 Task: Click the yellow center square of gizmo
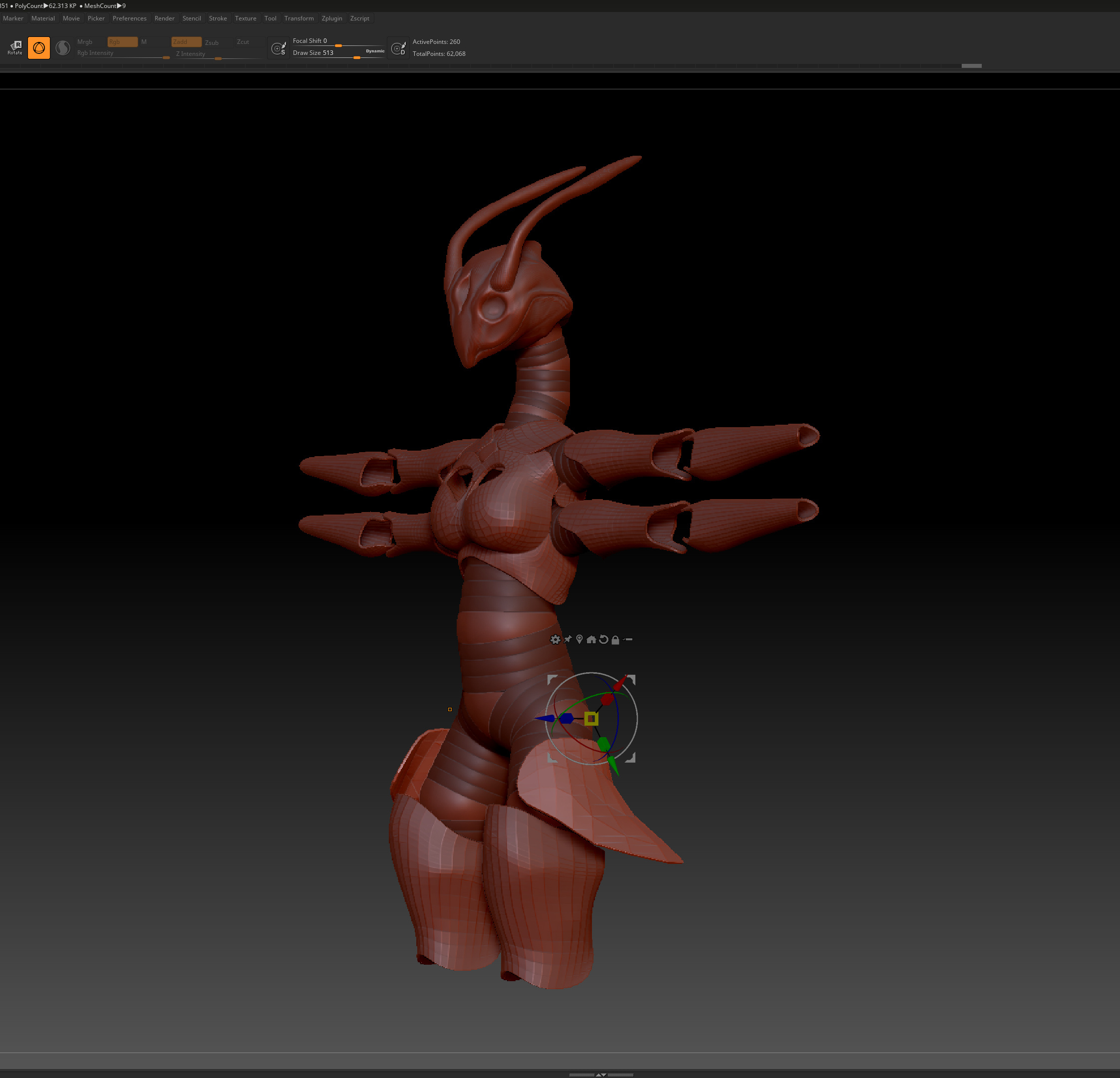591,719
